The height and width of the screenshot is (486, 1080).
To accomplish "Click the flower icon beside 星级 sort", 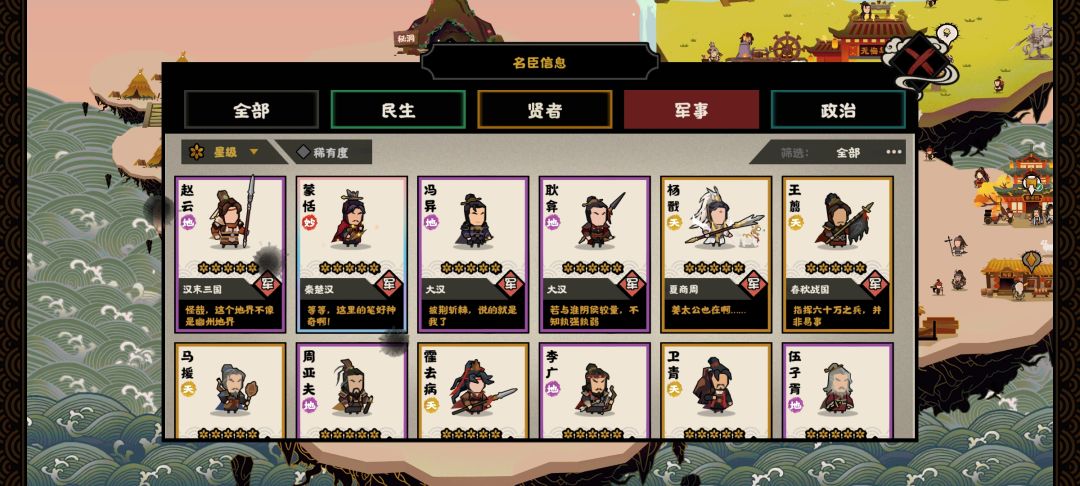I will coord(197,152).
